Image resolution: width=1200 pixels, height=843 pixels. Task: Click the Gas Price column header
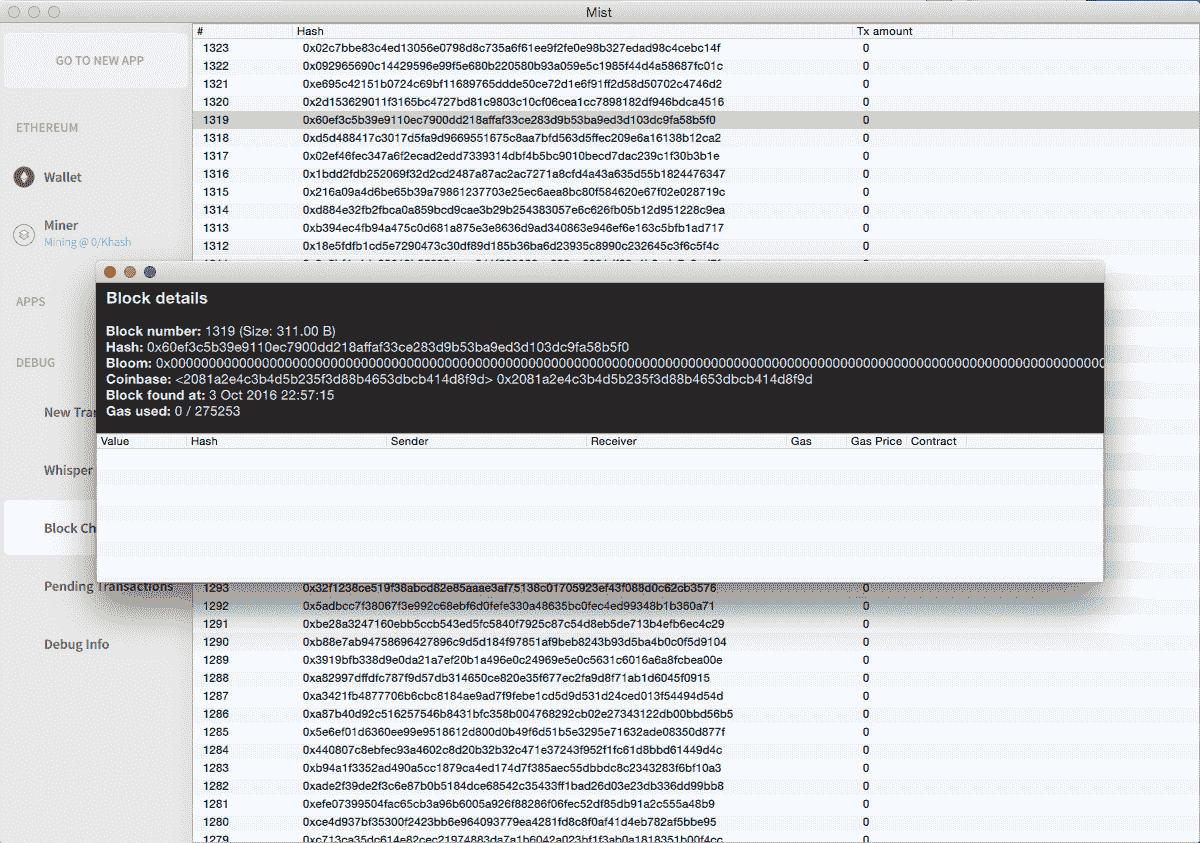(876, 441)
